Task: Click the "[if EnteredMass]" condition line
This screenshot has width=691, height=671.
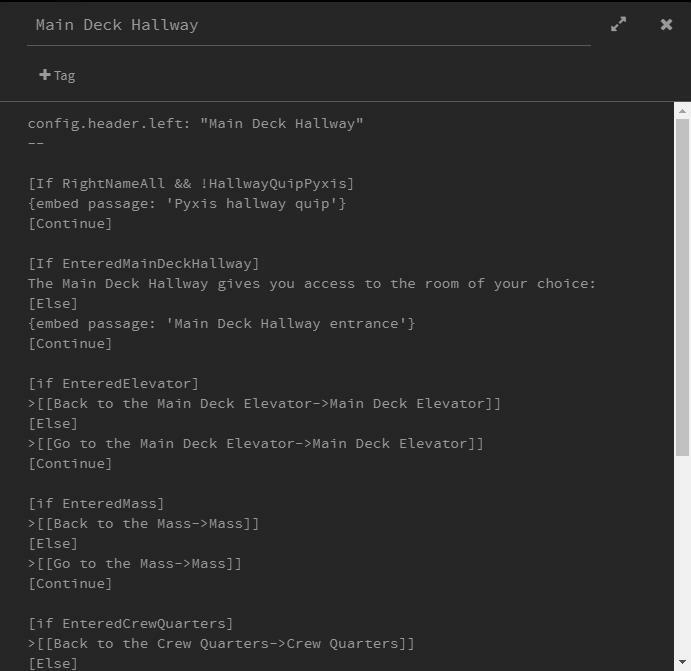Action: pyautogui.click(x=96, y=503)
